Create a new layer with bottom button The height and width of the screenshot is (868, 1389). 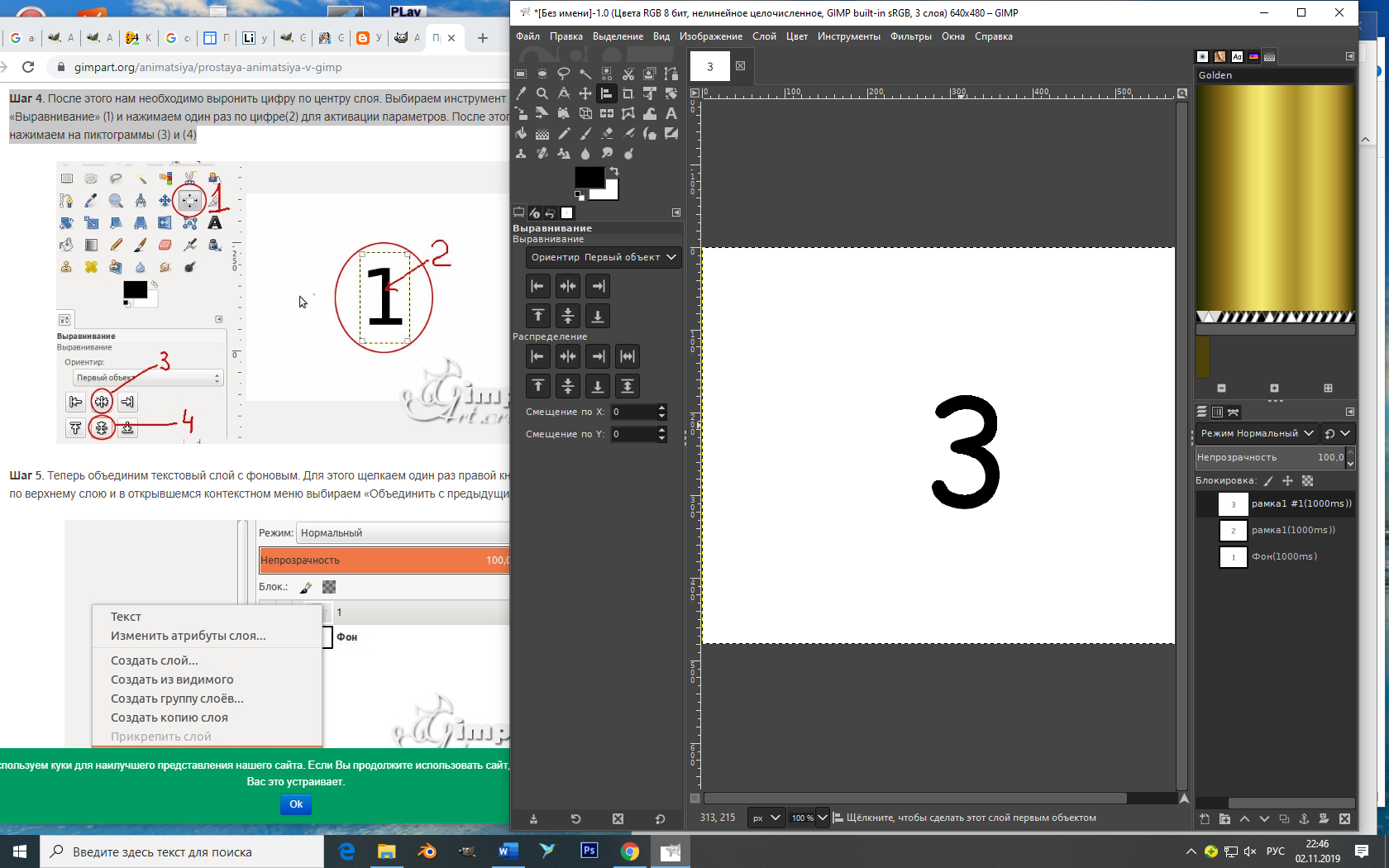point(1205,819)
